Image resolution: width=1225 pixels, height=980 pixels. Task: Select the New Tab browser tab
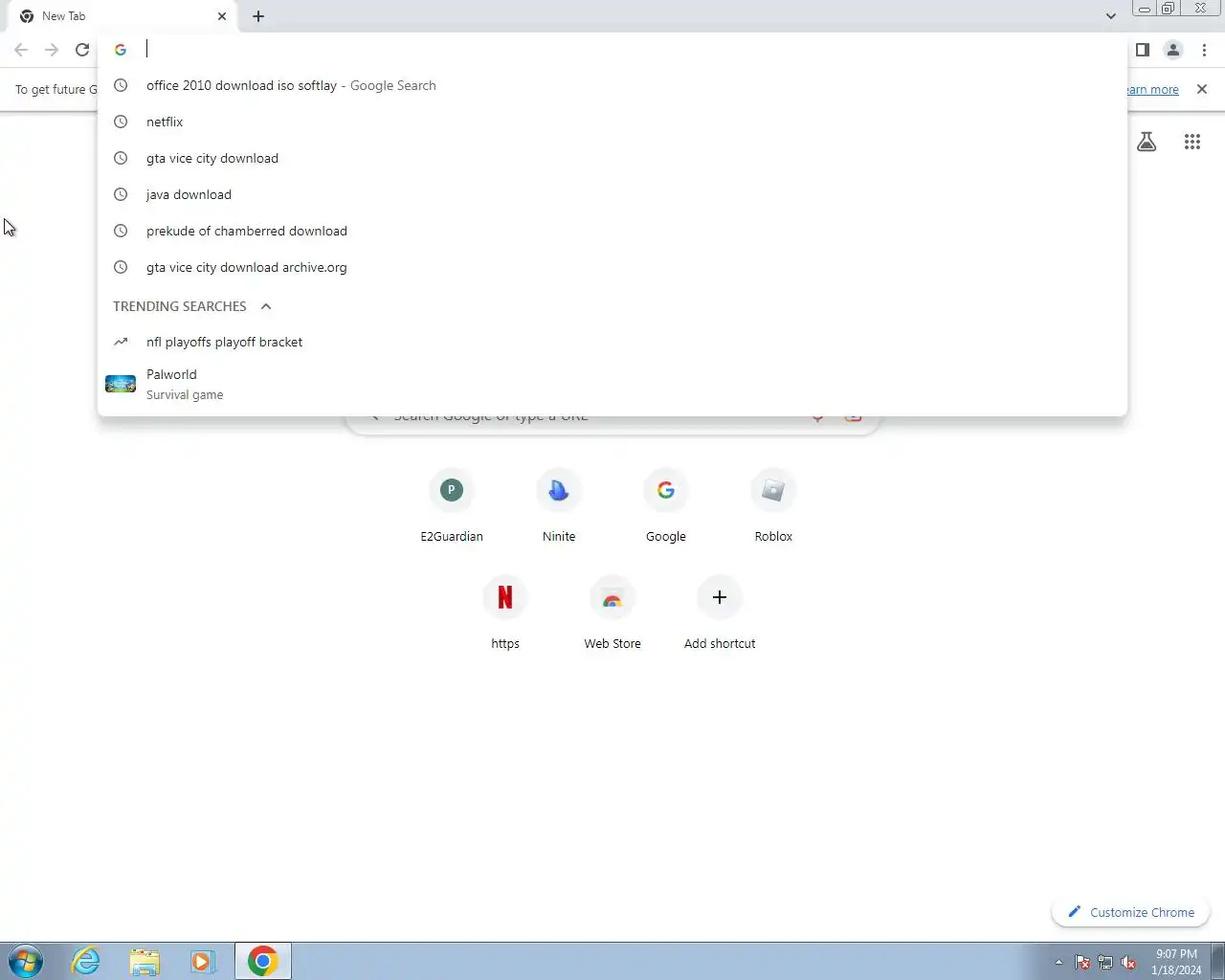[x=122, y=16]
